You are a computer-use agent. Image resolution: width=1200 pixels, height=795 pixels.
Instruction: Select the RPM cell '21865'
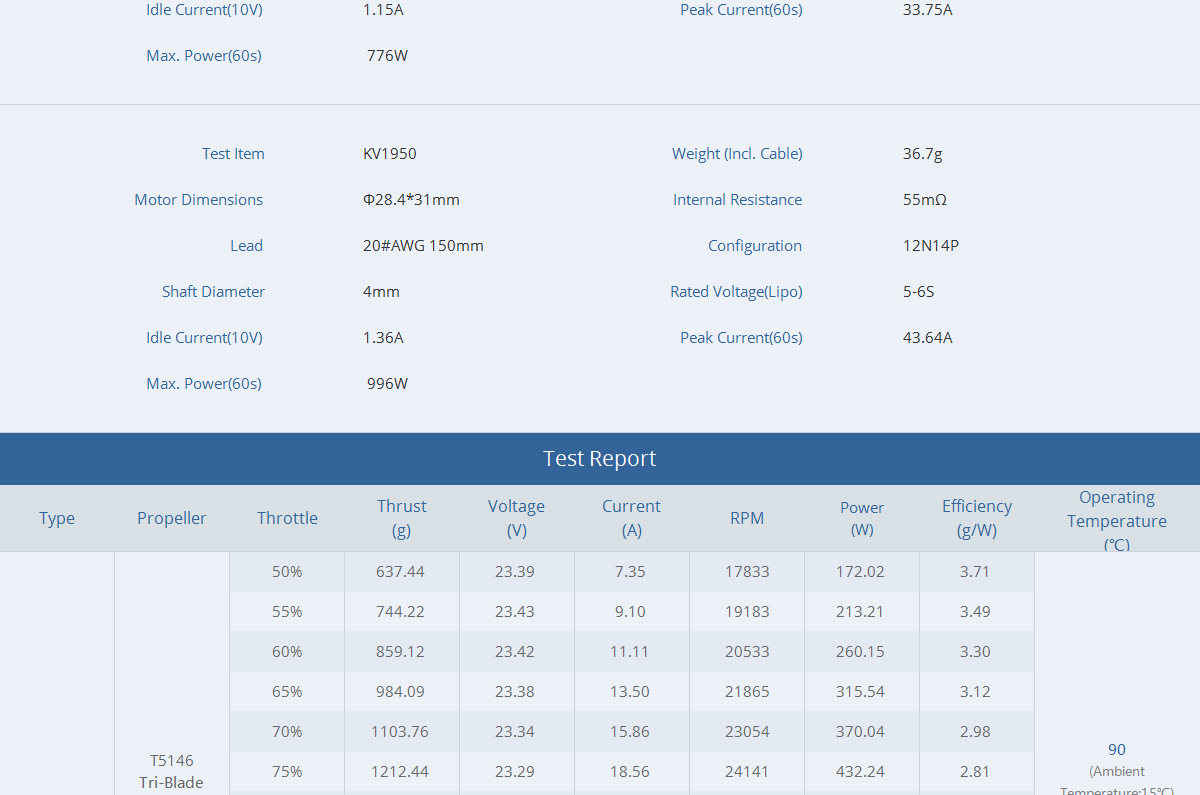click(x=747, y=692)
